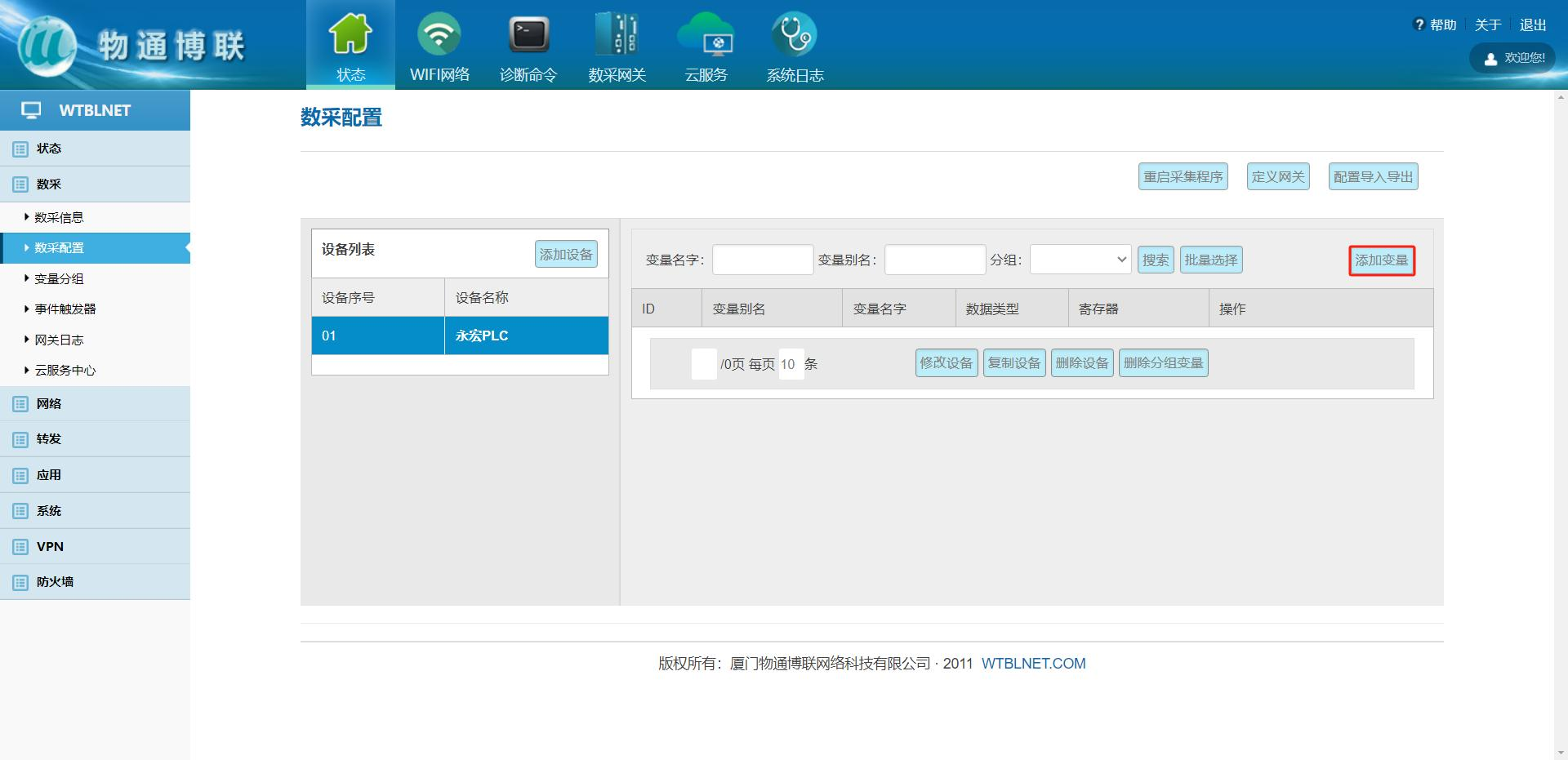Open the 分组 dropdown list
1568x760 pixels.
(x=1080, y=260)
